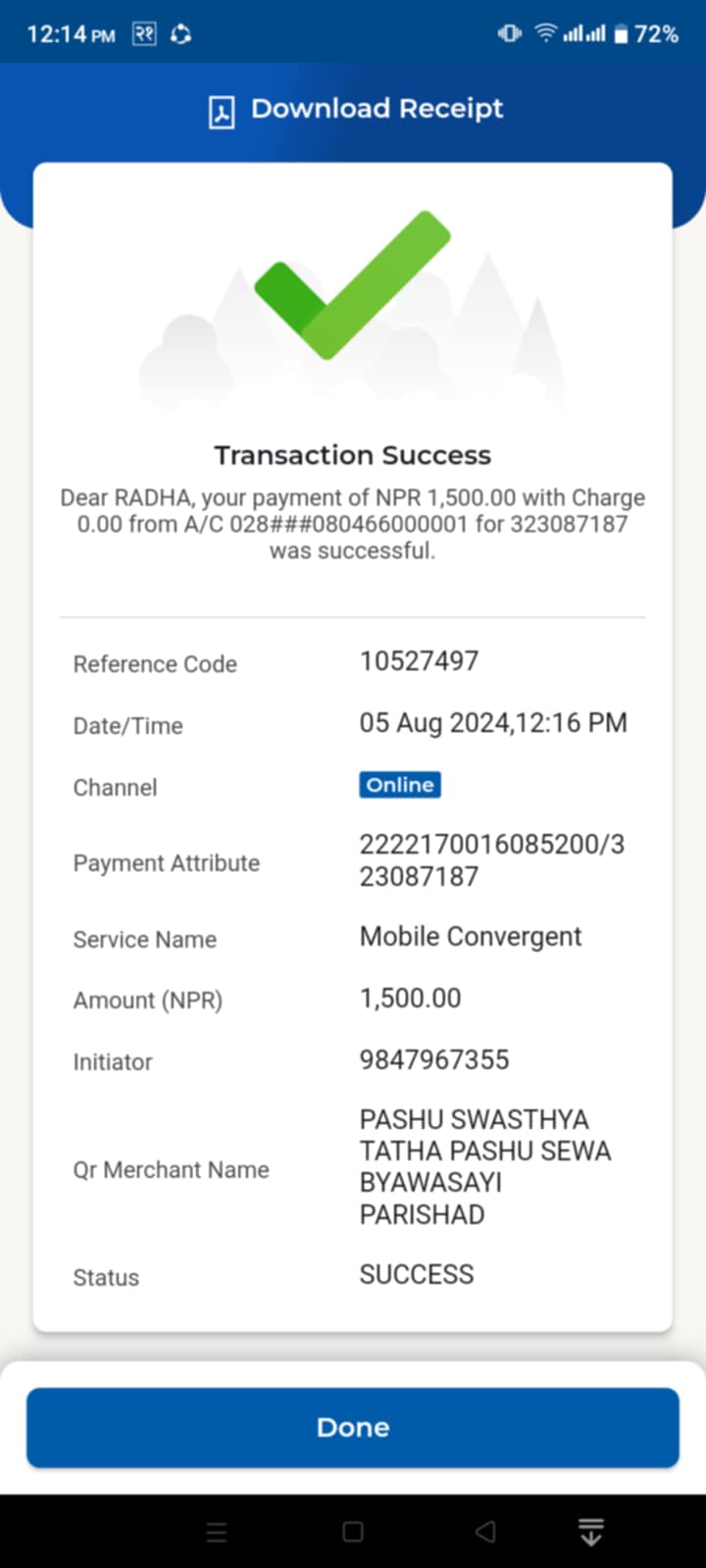The width and height of the screenshot is (706, 1568).
Task: Tap the hide navigation bar arrow icon
Action: pos(590,1532)
